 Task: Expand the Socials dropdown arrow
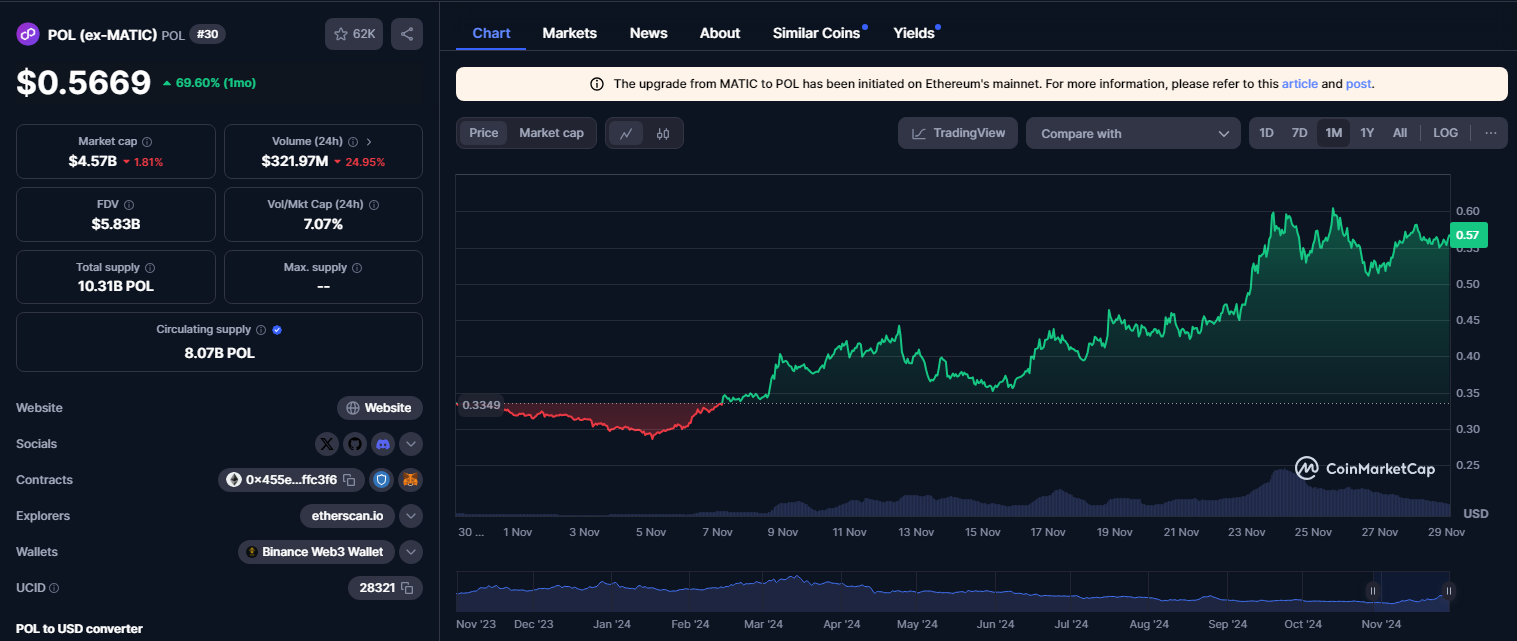click(411, 444)
